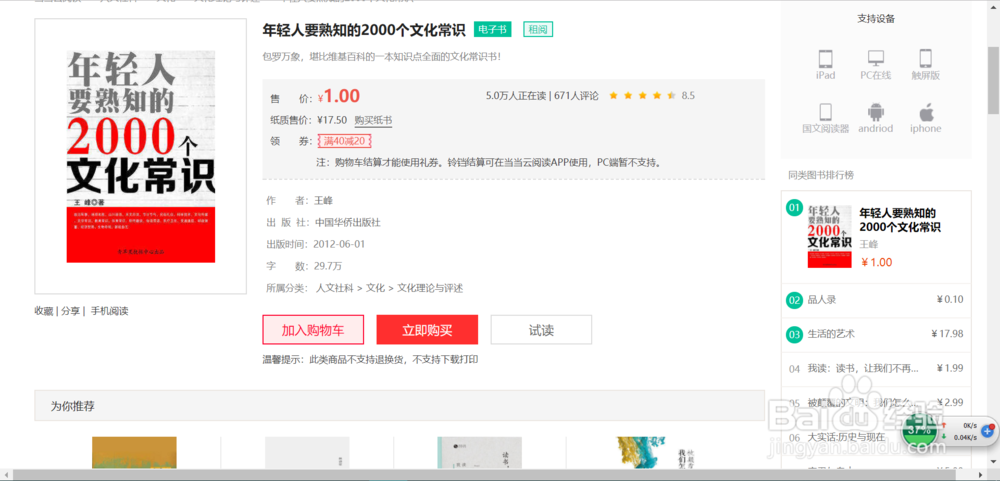
Task: Click the 为你推荐 section header
Action: coord(399,406)
